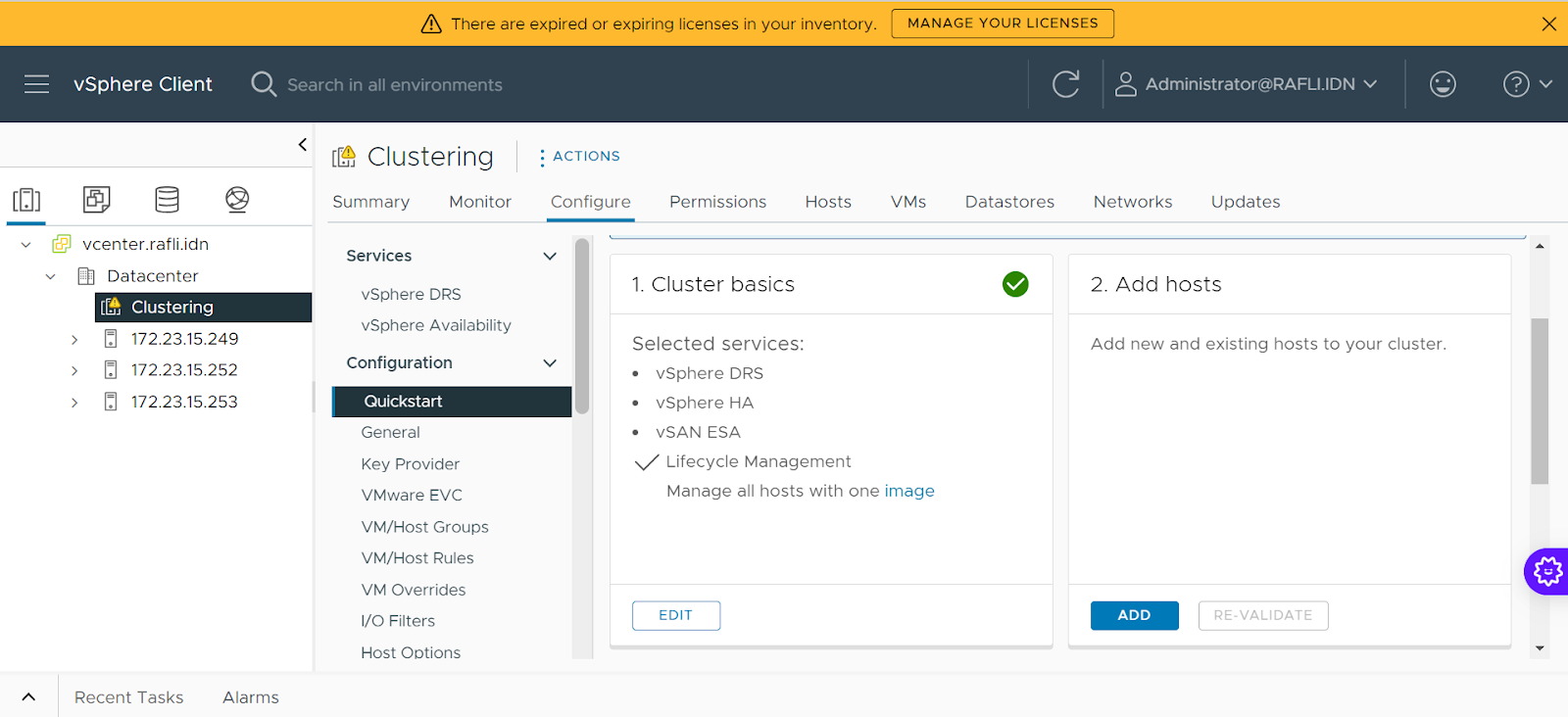
Task: Expand host 172.23.15.252 tree node
Action: point(74,371)
